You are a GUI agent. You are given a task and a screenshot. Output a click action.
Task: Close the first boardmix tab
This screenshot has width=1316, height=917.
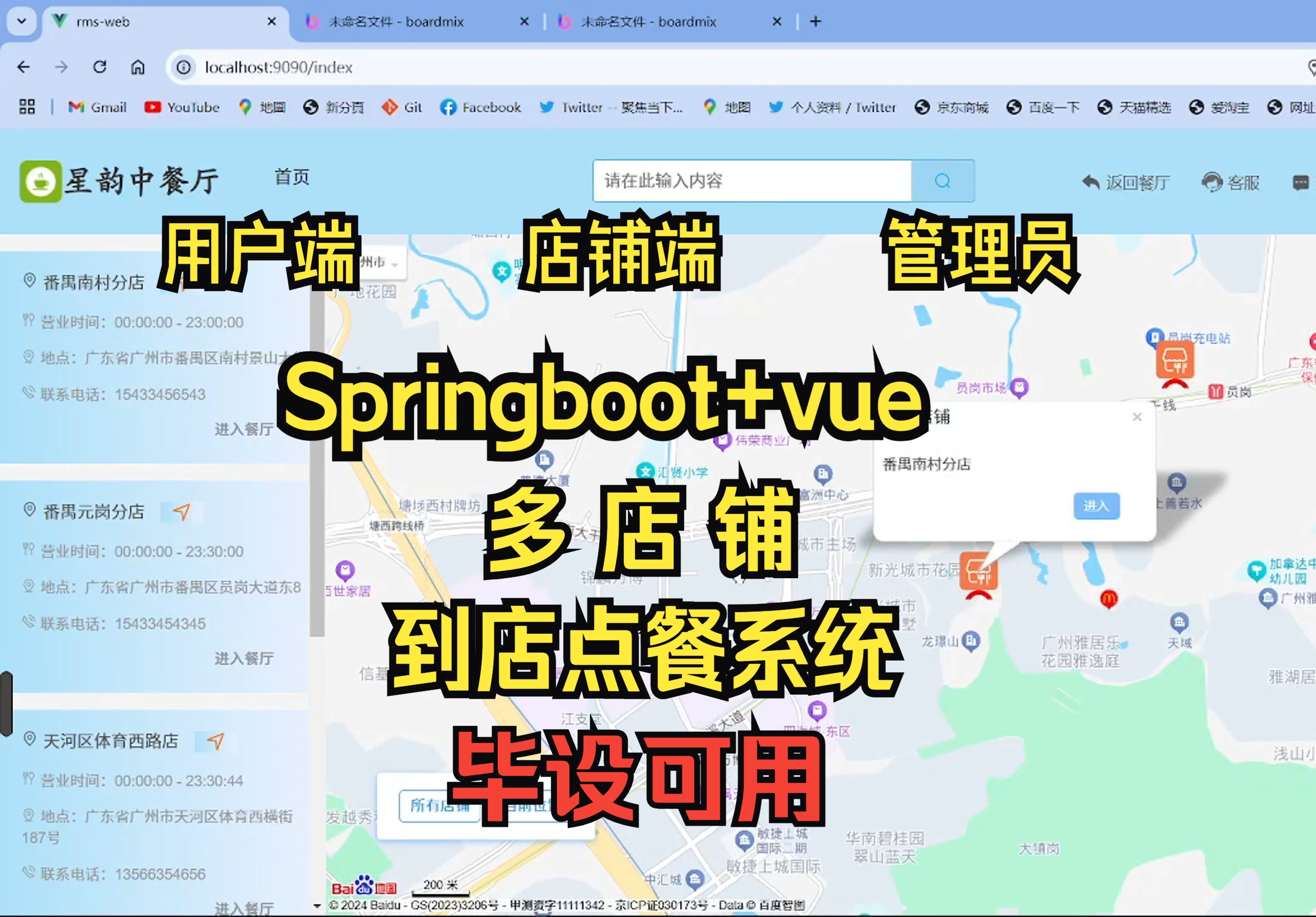tap(524, 22)
